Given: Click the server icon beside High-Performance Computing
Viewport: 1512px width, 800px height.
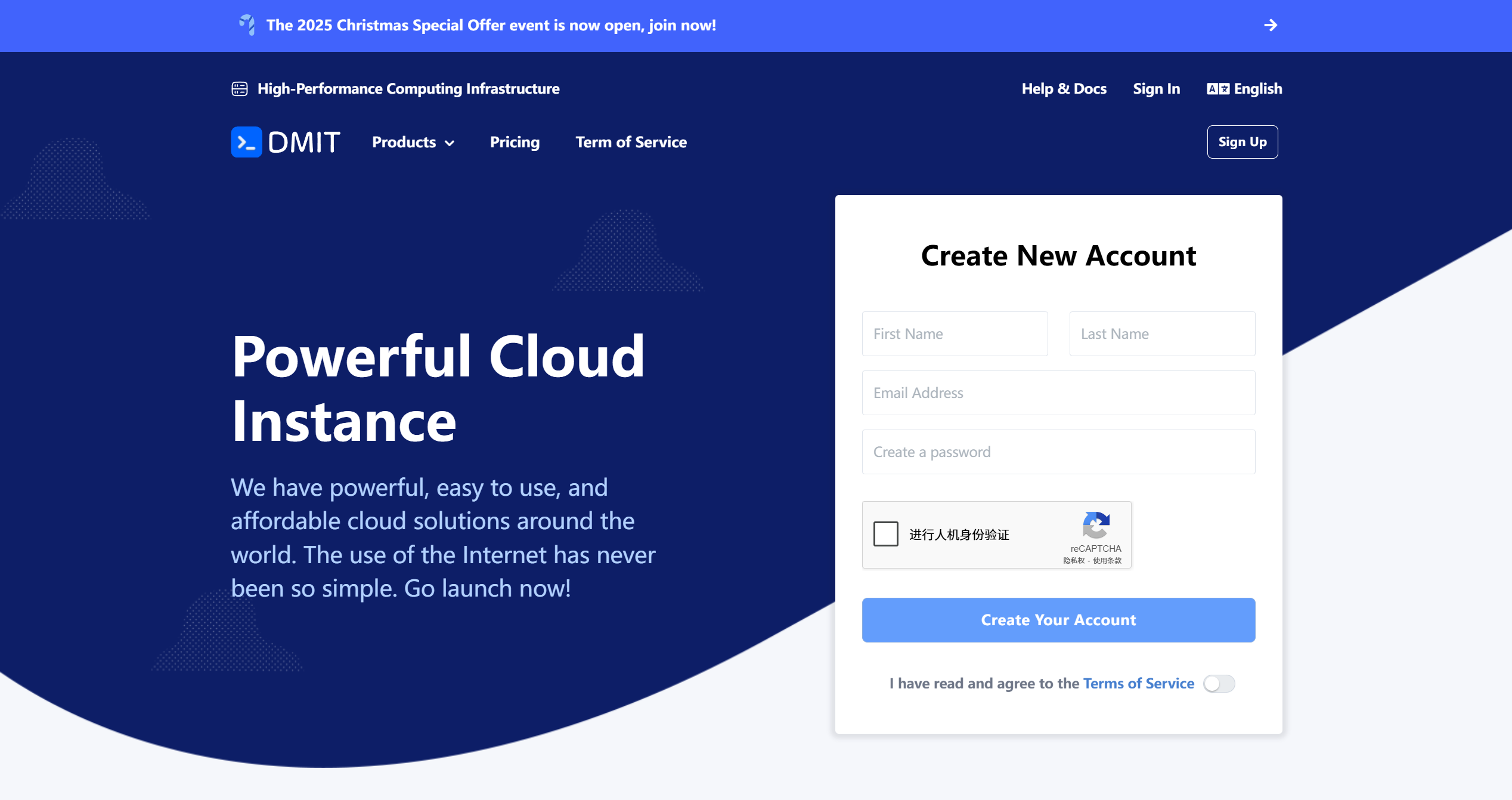Looking at the screenshot, I should coord(240,89).
